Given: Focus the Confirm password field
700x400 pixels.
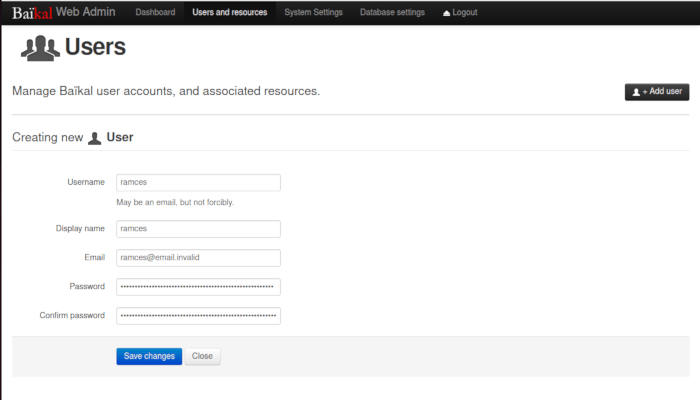Looking at the screenshot, I should click(x=198, y=316).
